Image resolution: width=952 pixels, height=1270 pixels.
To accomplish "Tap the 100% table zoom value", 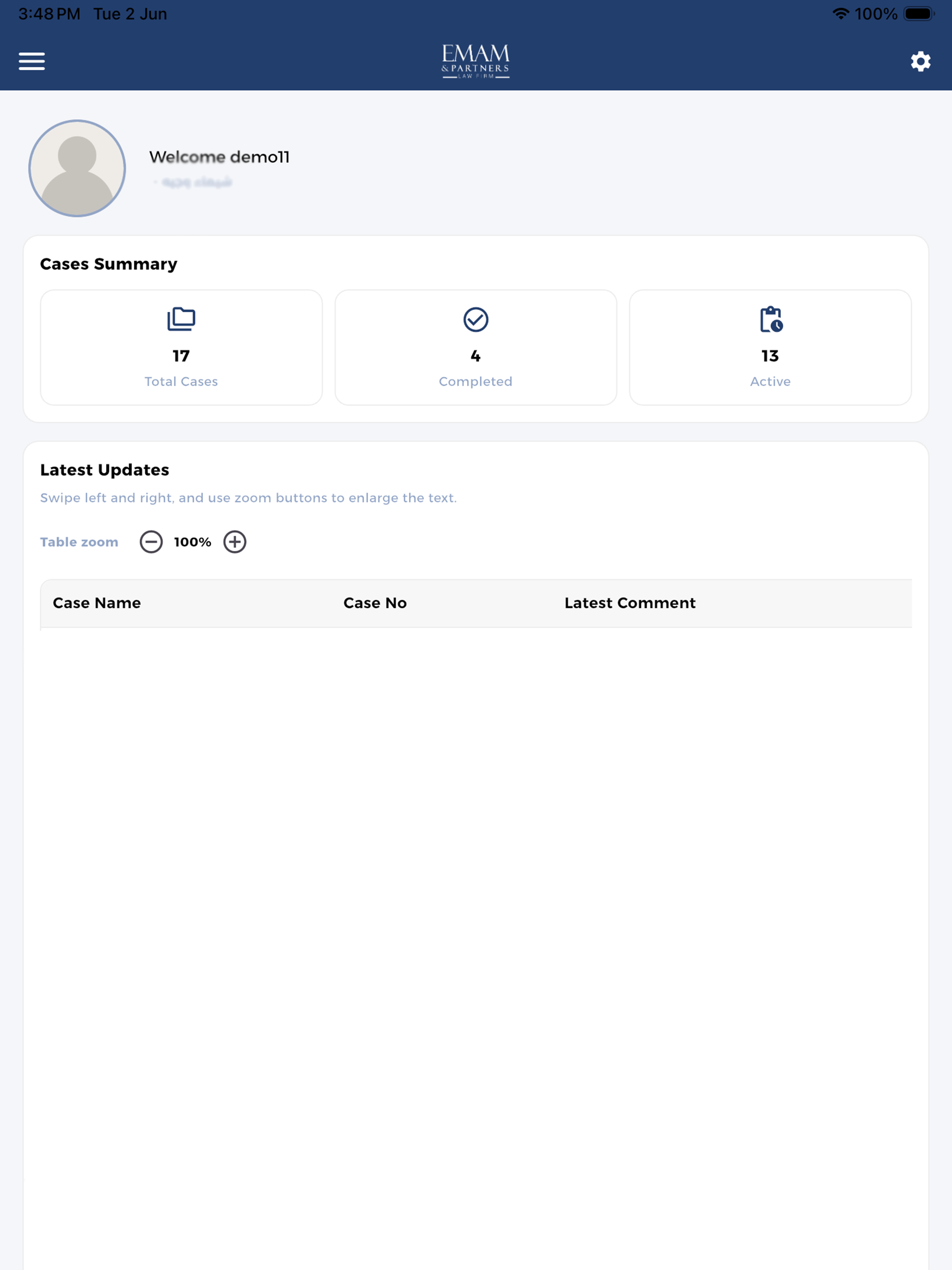I will [193, 542].
